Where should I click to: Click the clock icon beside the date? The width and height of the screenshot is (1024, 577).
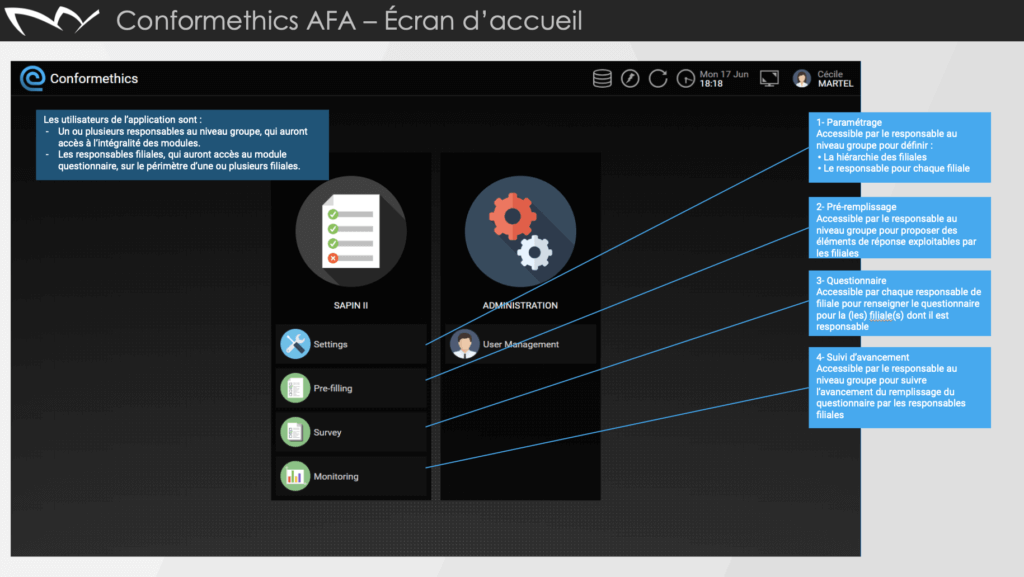pyautogui.click(x=685, y=78)
